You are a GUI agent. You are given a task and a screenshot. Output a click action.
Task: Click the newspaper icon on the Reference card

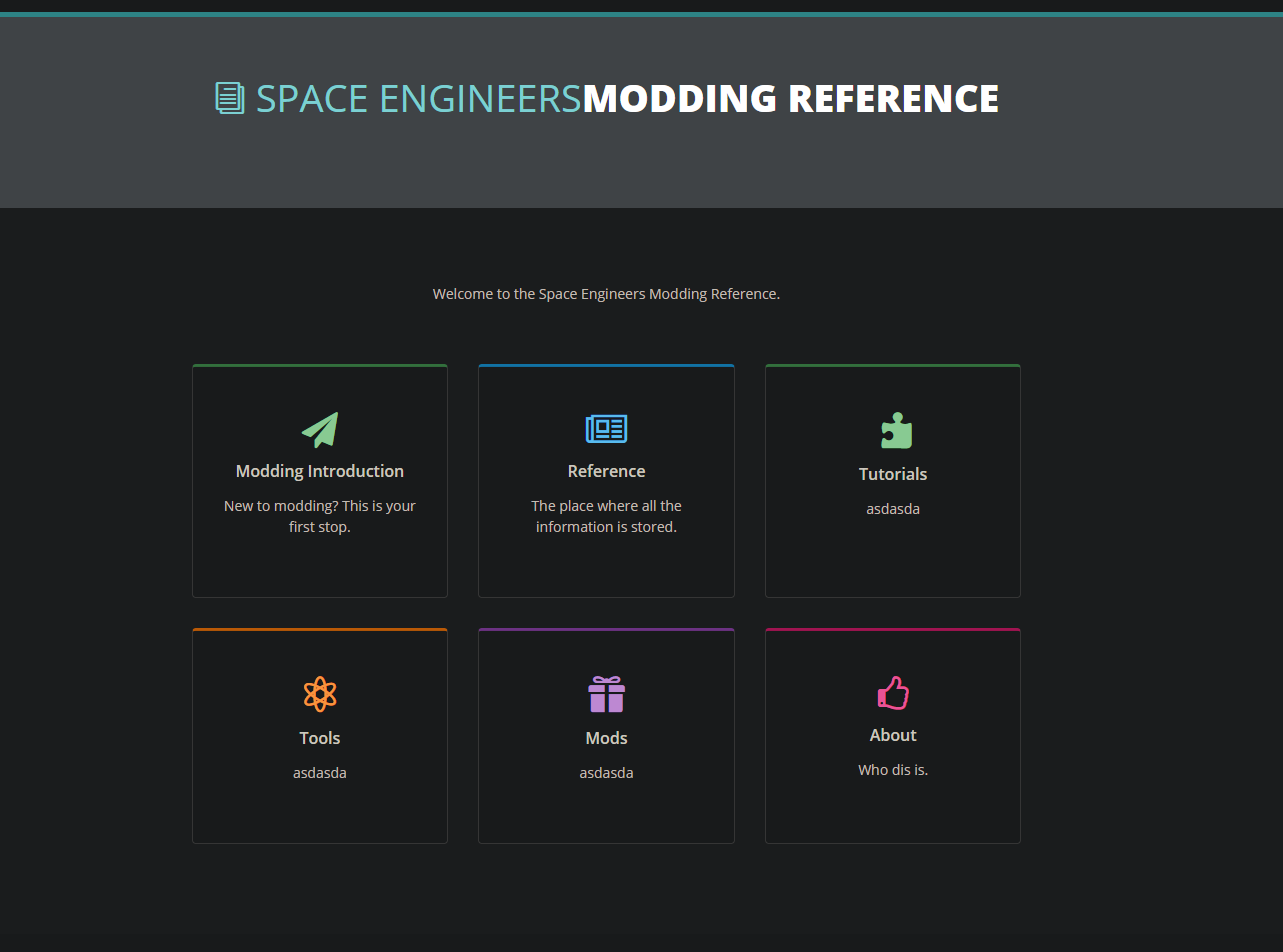606,428
